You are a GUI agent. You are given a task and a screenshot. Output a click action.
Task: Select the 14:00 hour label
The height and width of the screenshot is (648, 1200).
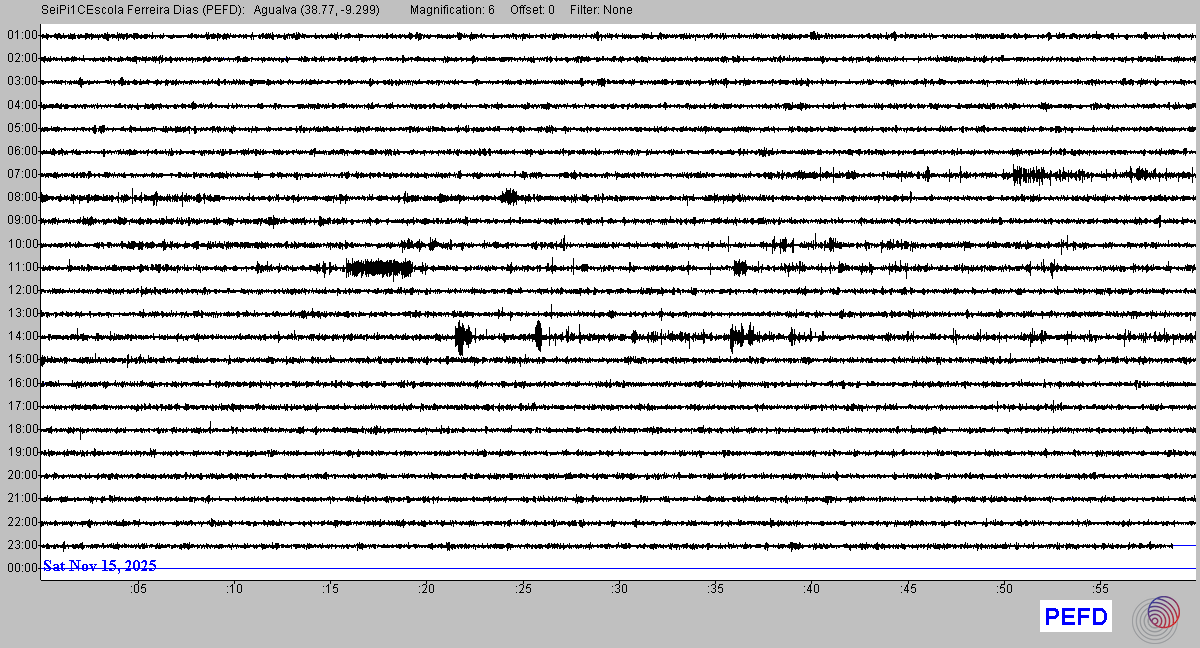pyautogui.click(x=22, y=336)
